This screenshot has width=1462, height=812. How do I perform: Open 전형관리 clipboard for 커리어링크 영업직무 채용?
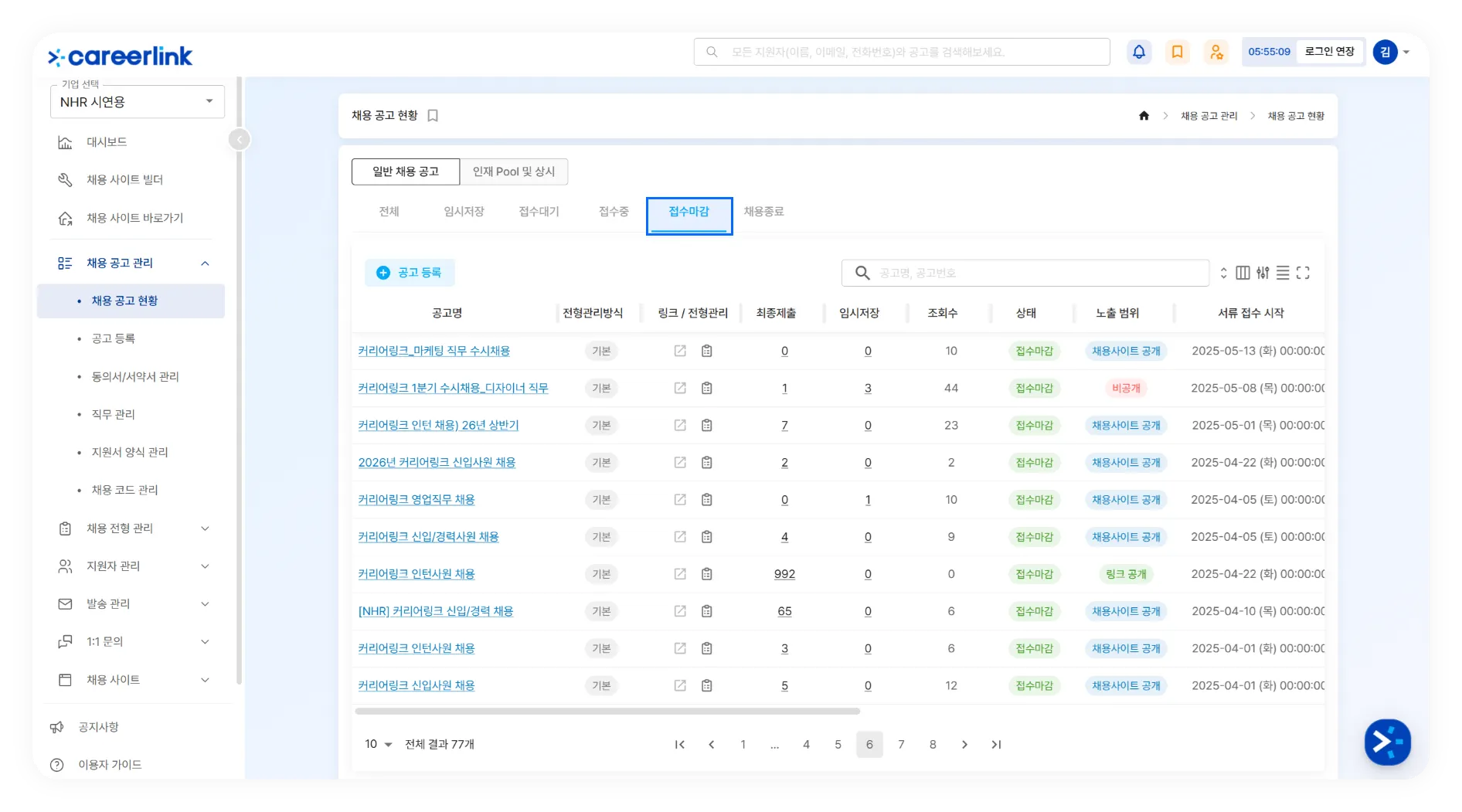pos(706,500)
